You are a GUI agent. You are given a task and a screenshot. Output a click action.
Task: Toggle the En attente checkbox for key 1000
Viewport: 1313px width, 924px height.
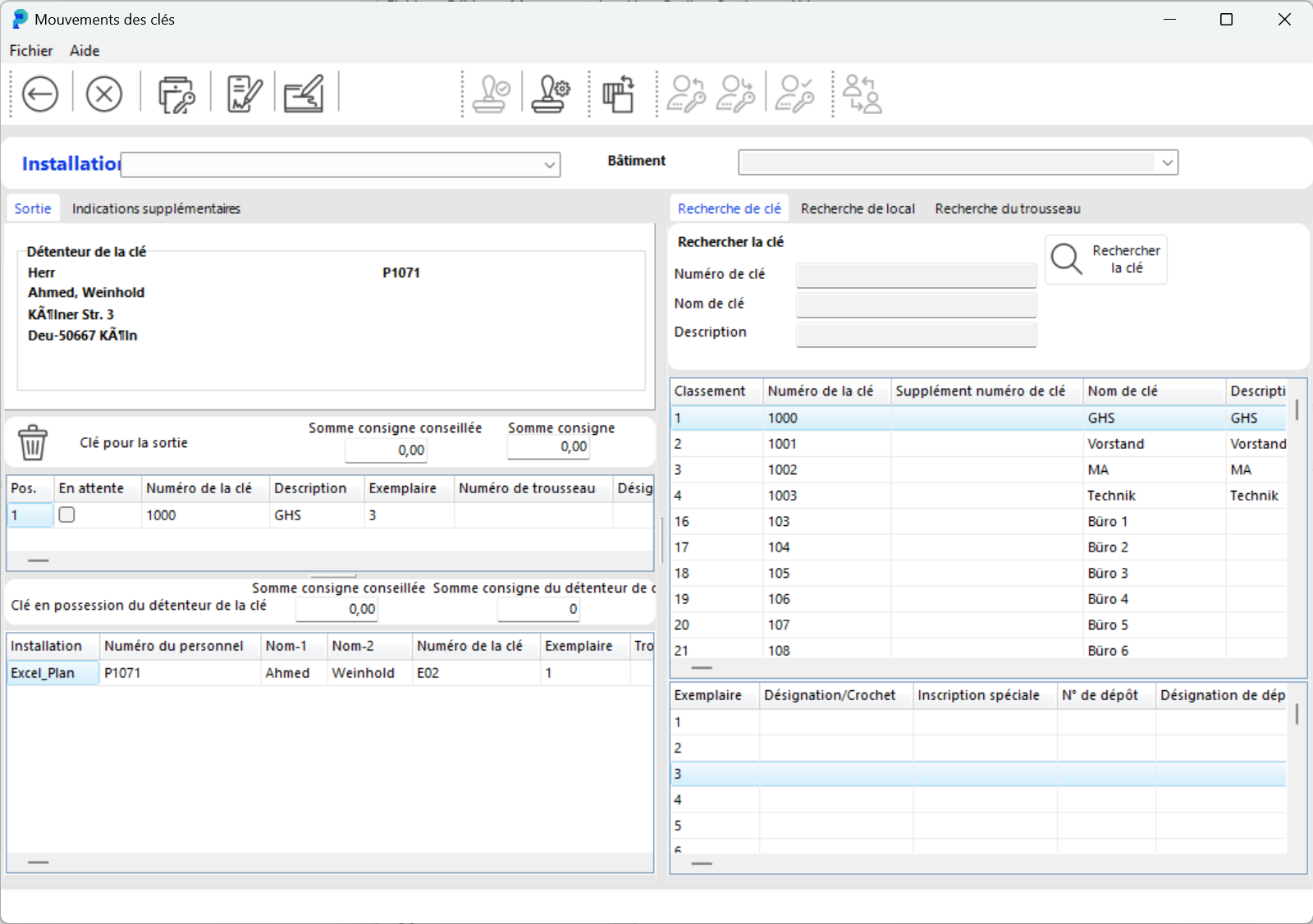click(67, 515)
